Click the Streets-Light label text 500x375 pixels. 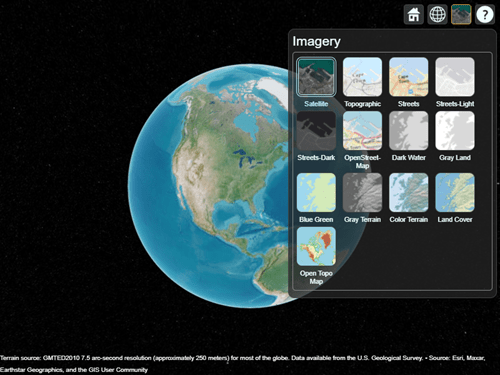(x=455, y=104)
